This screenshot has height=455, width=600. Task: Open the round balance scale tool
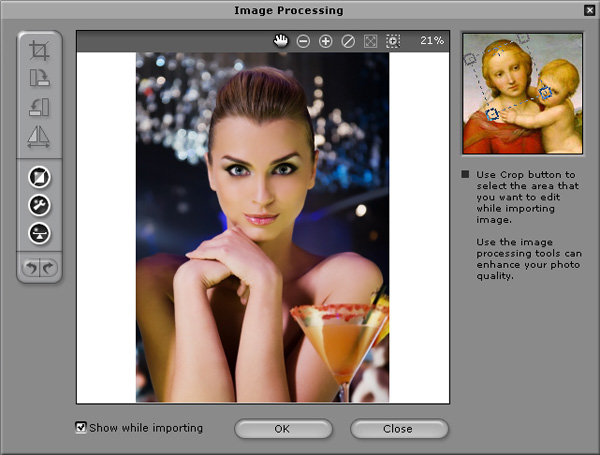point(40,233)
